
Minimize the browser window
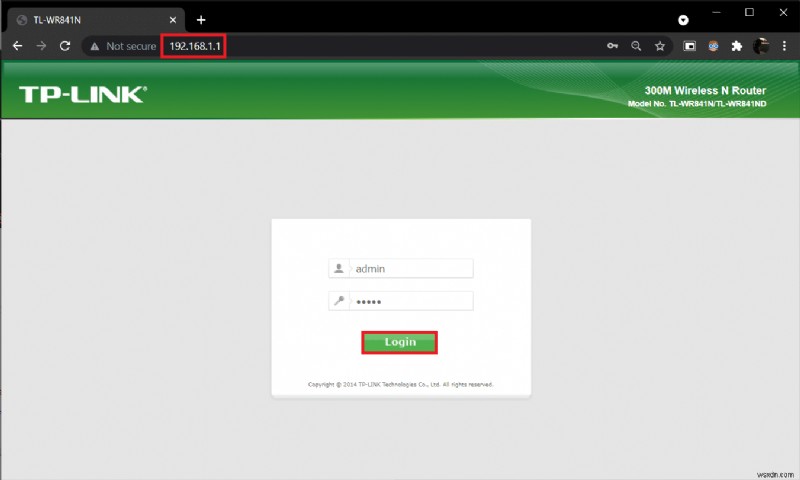coord(716,12)
